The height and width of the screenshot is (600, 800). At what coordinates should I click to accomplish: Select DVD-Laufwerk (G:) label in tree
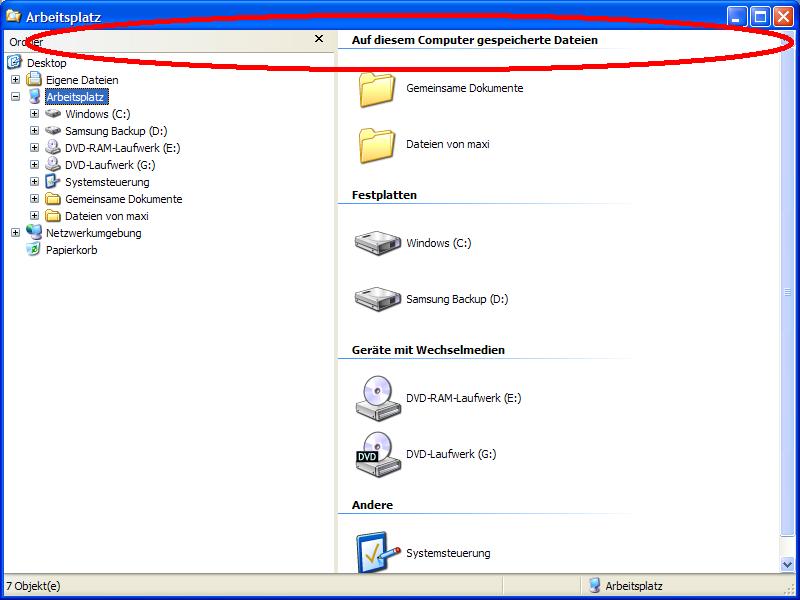coord(110,165)
